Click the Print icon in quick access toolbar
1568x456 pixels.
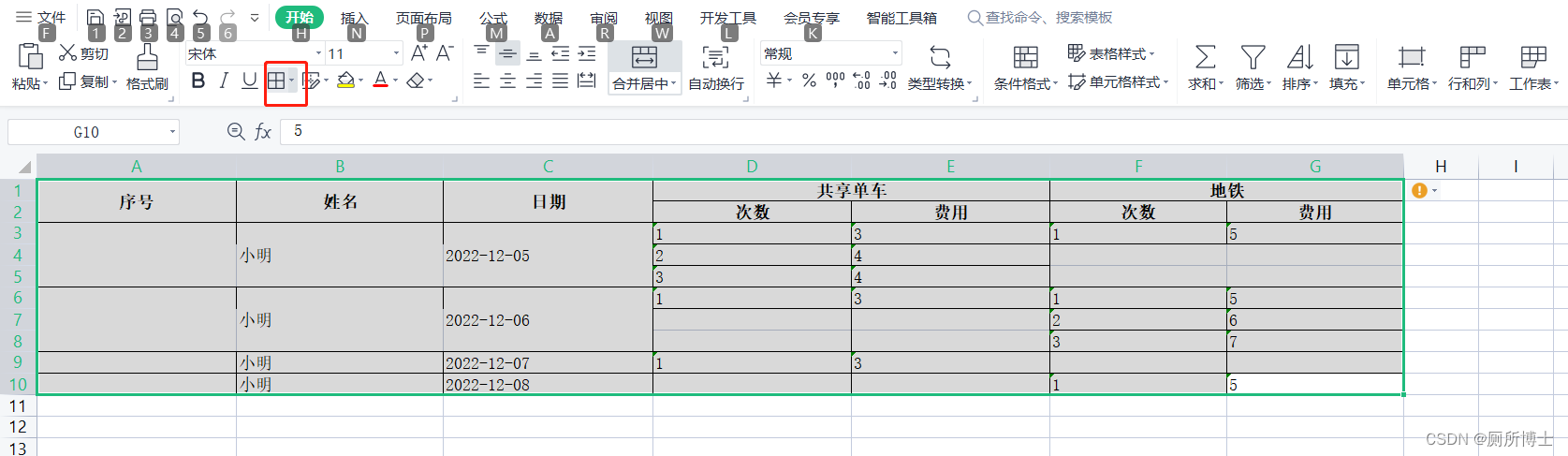(148, 17)
